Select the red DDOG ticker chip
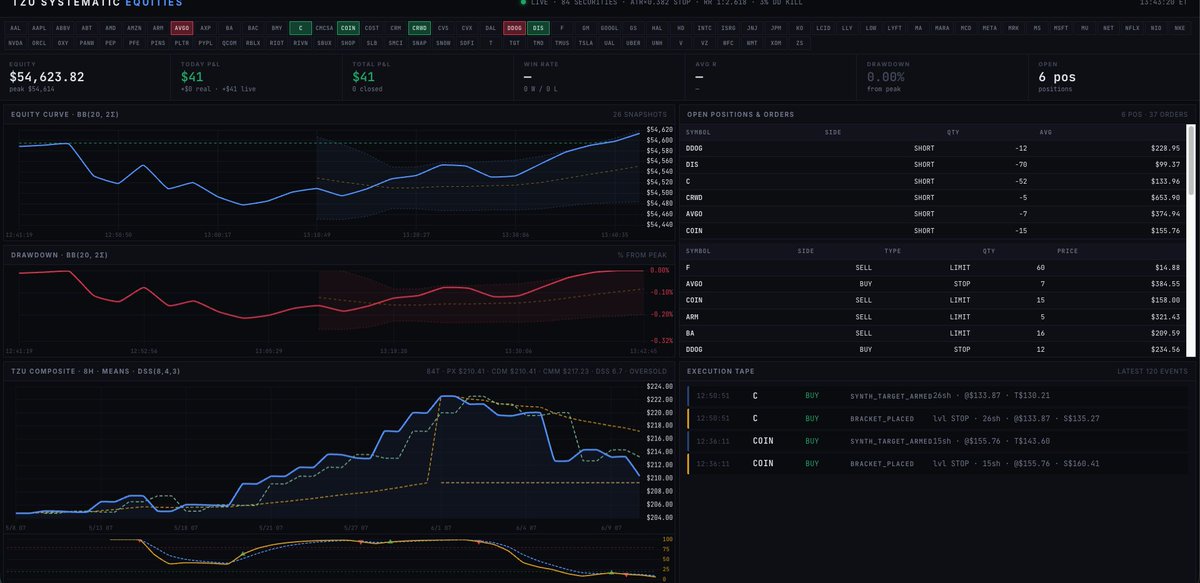Image resolution: width=1200 pixels, height=583 pixels. click(x=514, y=28)
